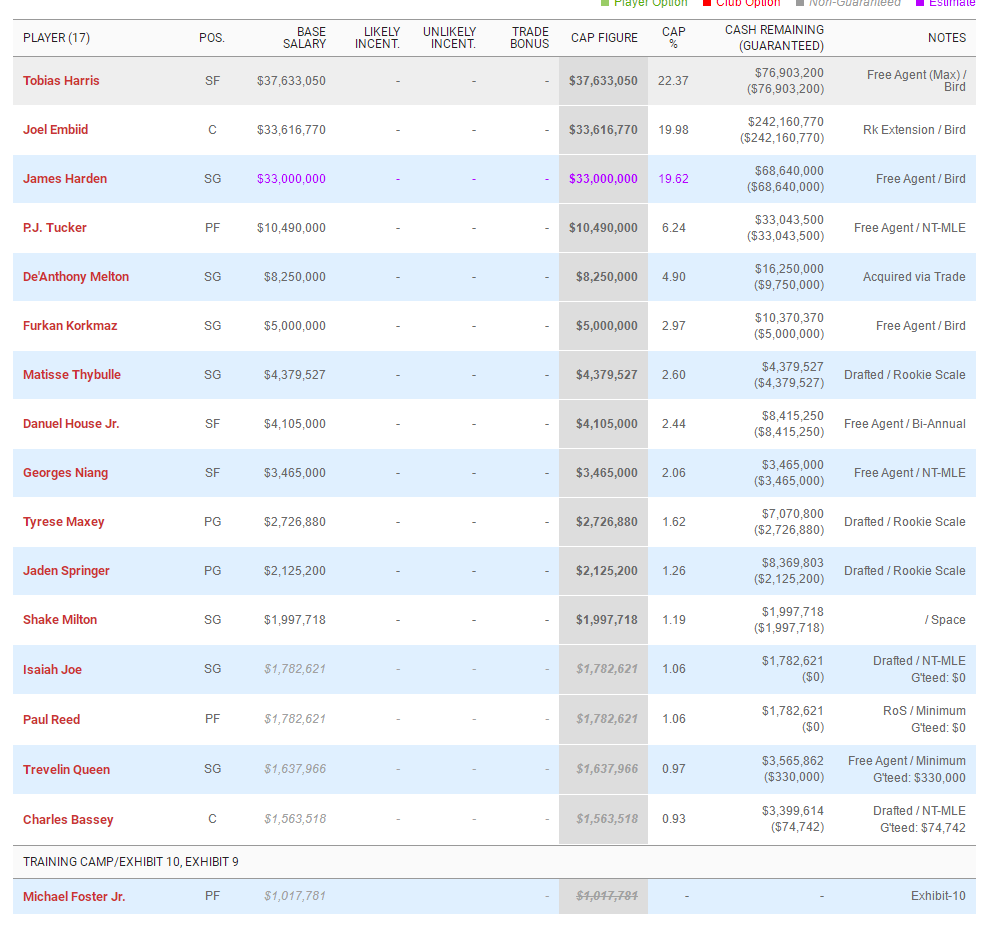Image resolution: width=981 pixels, height=930 pixels.
Task: Select De'Anthony Melton player link
Action: (76, 277)
